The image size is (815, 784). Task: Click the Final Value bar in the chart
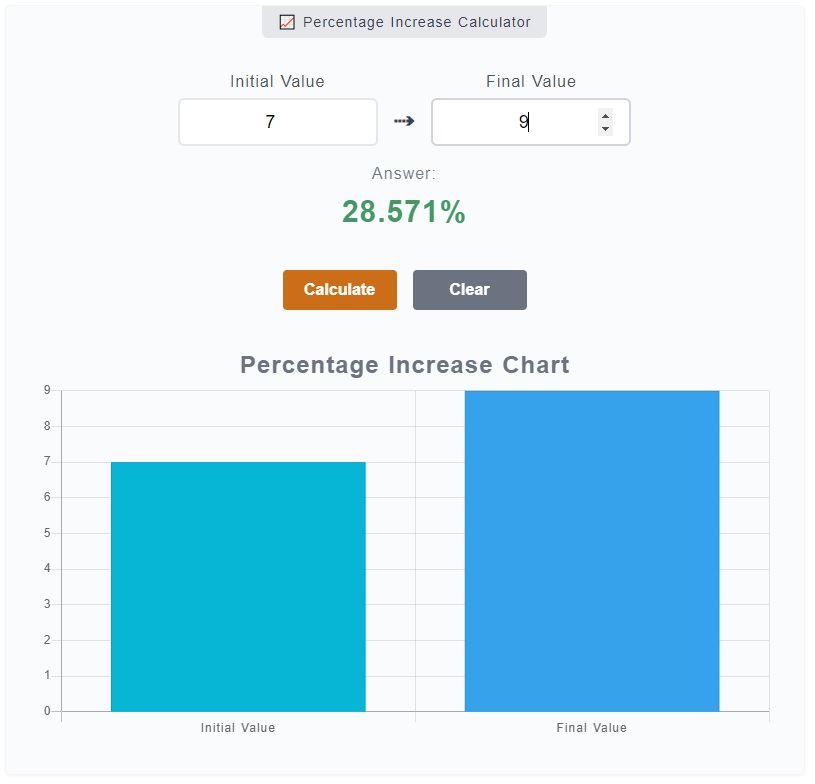(591, 550)
